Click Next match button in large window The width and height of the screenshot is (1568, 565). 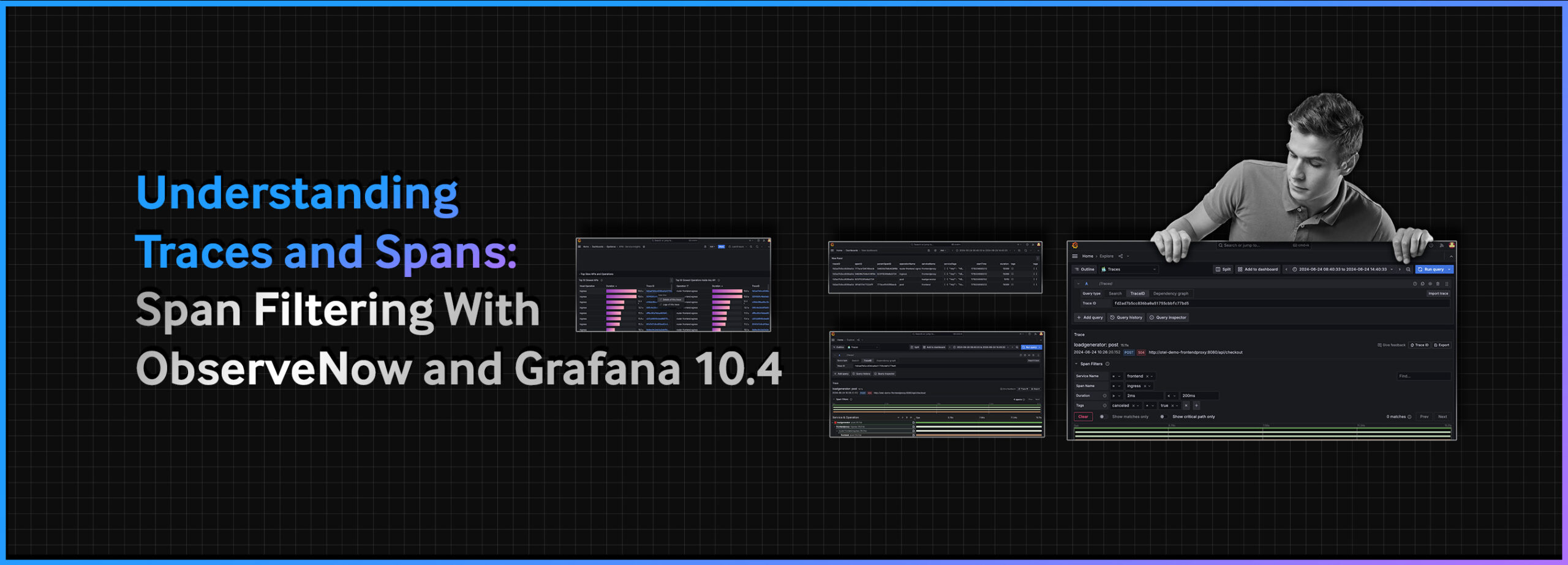click(1442, 417)
